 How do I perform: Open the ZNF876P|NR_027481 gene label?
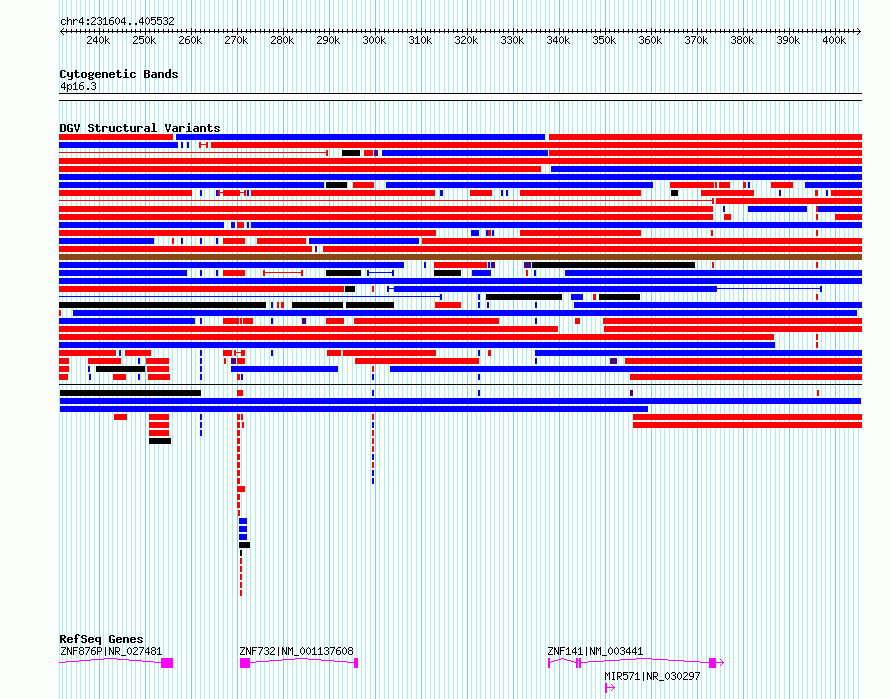pos(111,651)
